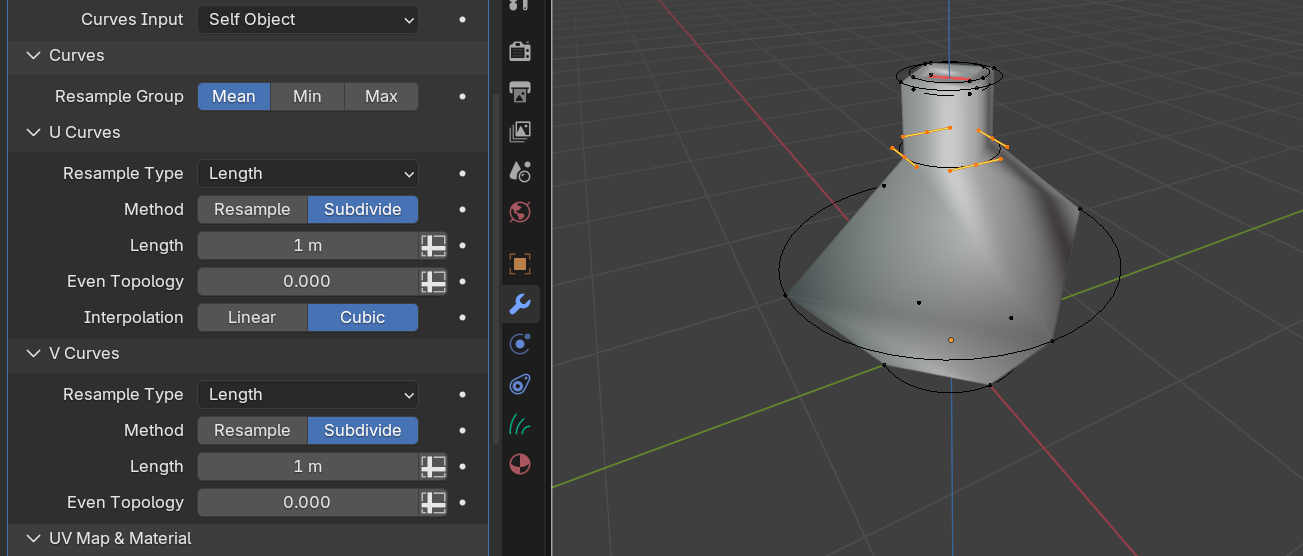
Task: Set Interpolation to Linear
Action: 252,317
